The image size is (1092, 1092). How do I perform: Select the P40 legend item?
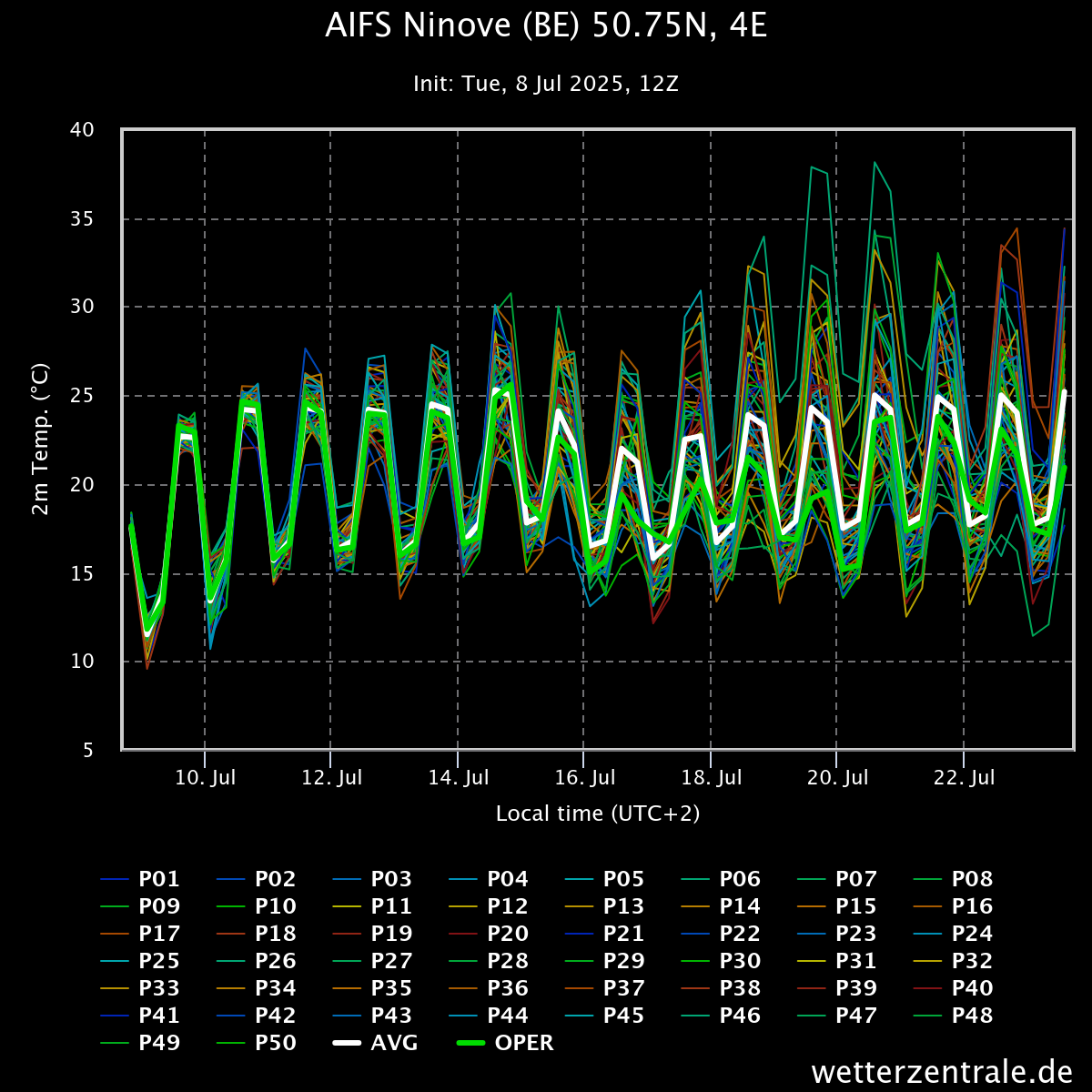tap(954, 988)
